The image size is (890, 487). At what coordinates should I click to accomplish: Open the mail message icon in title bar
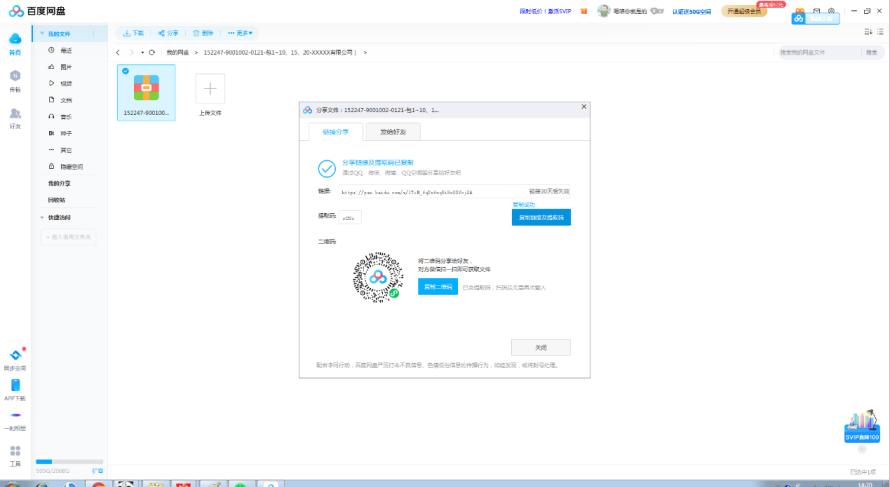click(816, 11)
